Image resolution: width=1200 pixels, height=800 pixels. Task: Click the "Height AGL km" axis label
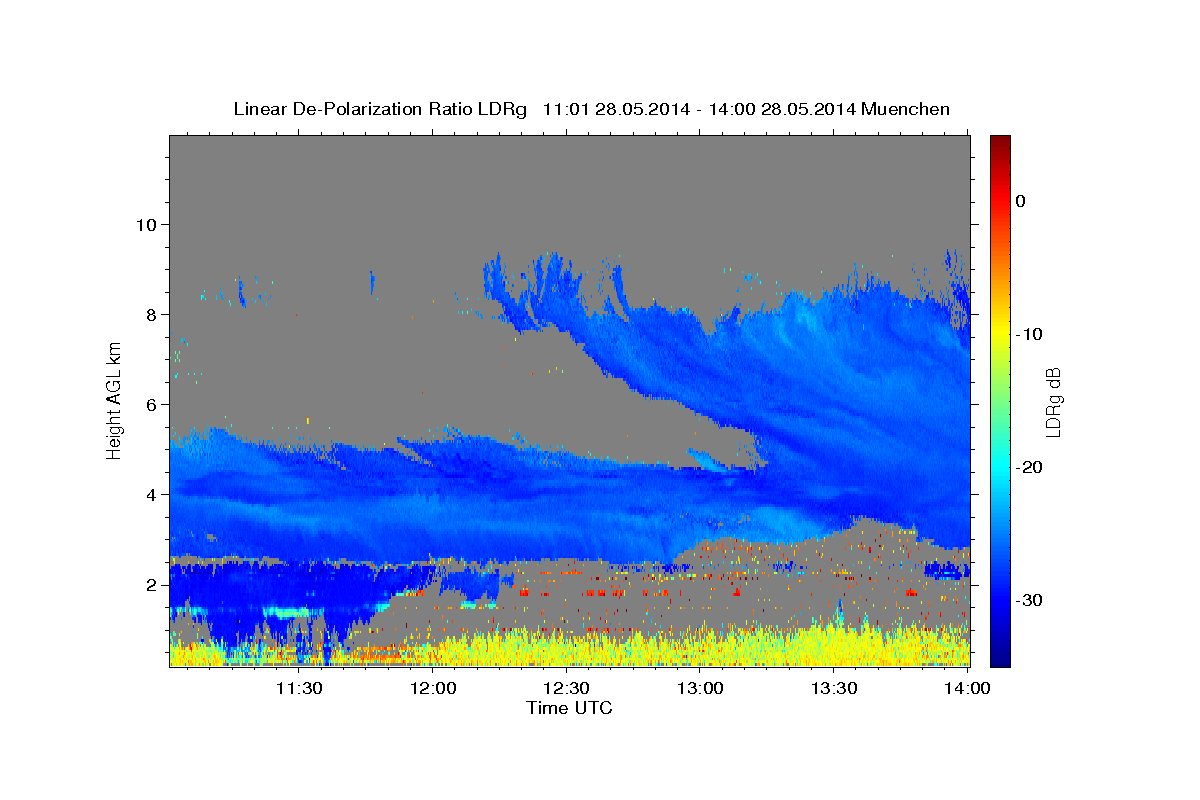[x=115, y=400]
